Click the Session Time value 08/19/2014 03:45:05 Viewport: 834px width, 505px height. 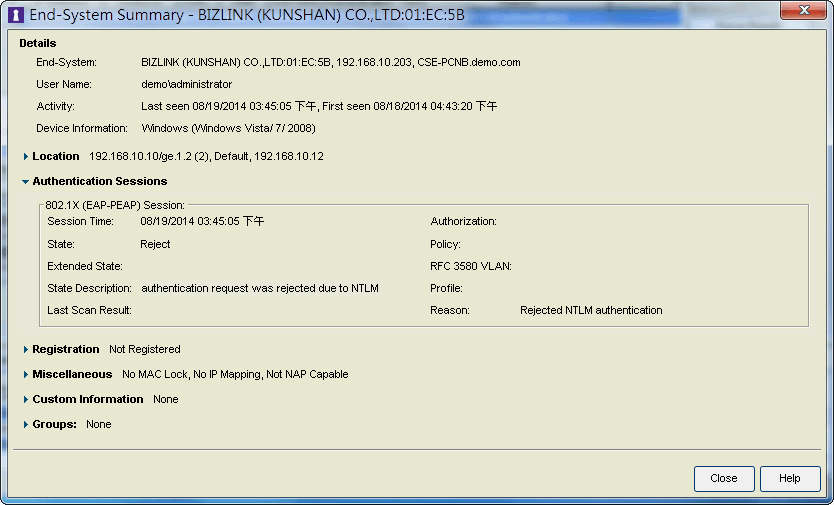(x=202, y=221)
